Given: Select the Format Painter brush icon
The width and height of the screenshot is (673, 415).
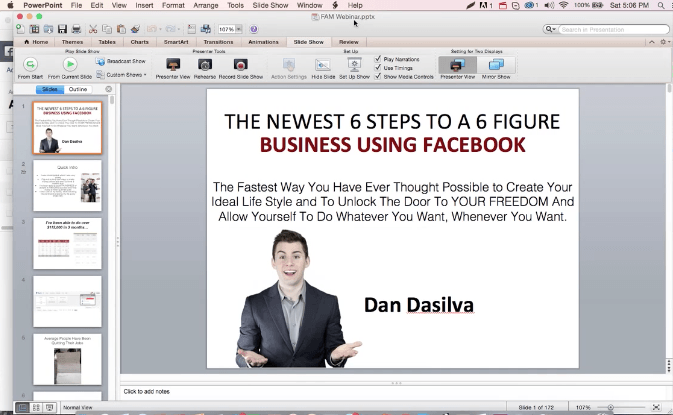Looking at the screenshot, I should pyautogui.click(x=135, y=29).
